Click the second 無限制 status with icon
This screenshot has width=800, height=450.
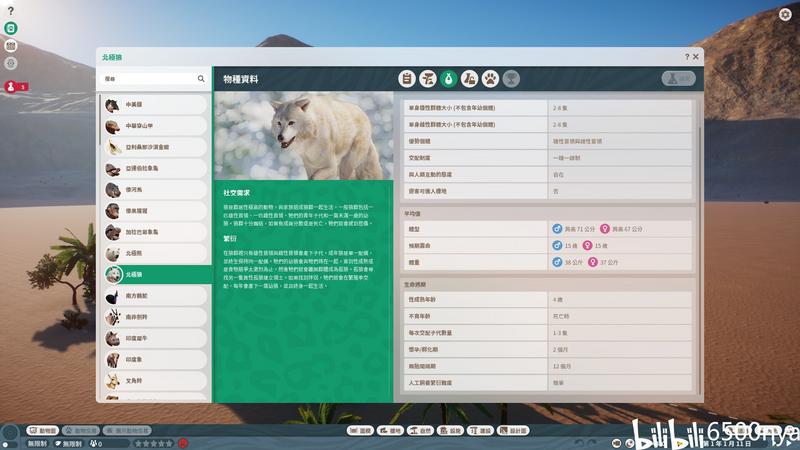(69, 444)
